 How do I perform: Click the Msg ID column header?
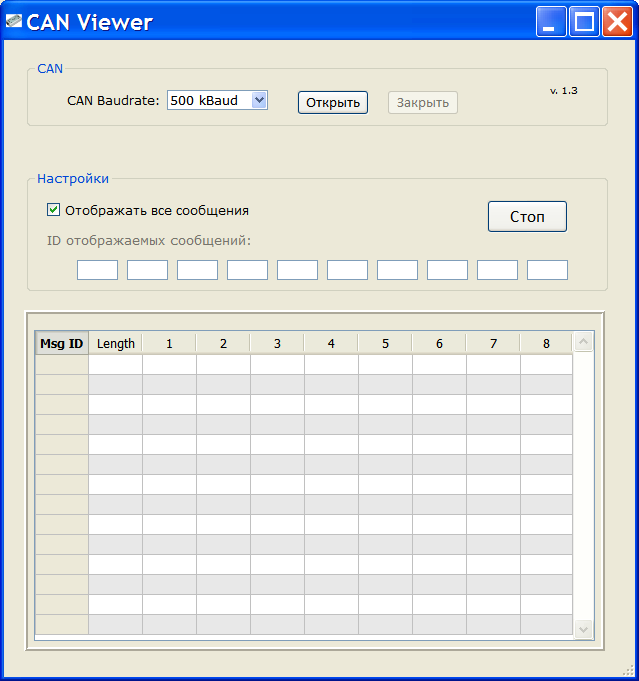pyautogui.click(x=62, y=344)
